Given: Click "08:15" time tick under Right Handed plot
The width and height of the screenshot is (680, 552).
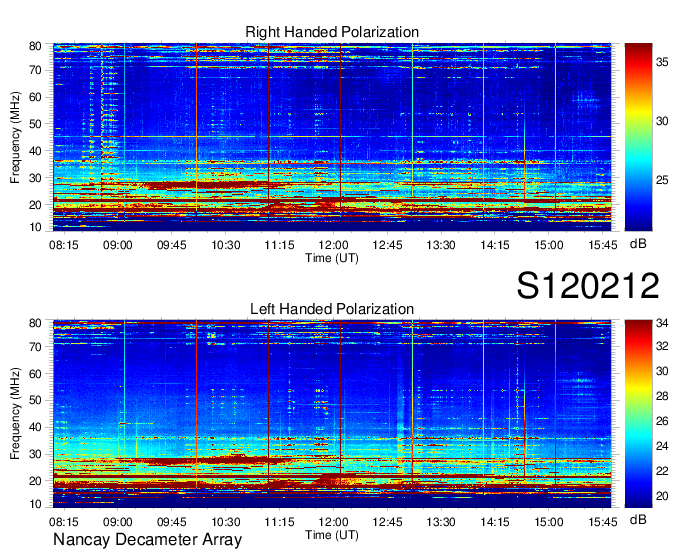Looking at the screenshot, I should [x=64, y=245].
